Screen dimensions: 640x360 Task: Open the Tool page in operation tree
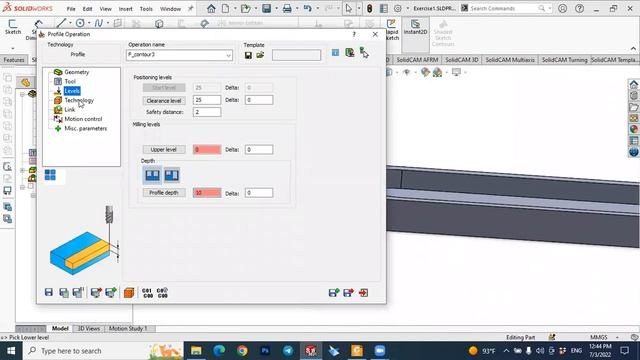tap(70, 81)
